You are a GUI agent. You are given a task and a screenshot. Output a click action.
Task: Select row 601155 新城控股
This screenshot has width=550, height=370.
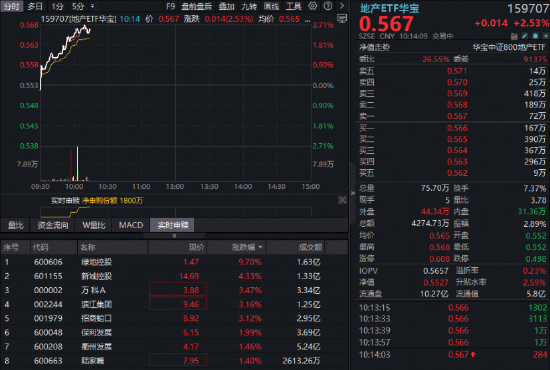tap(174, 276)
